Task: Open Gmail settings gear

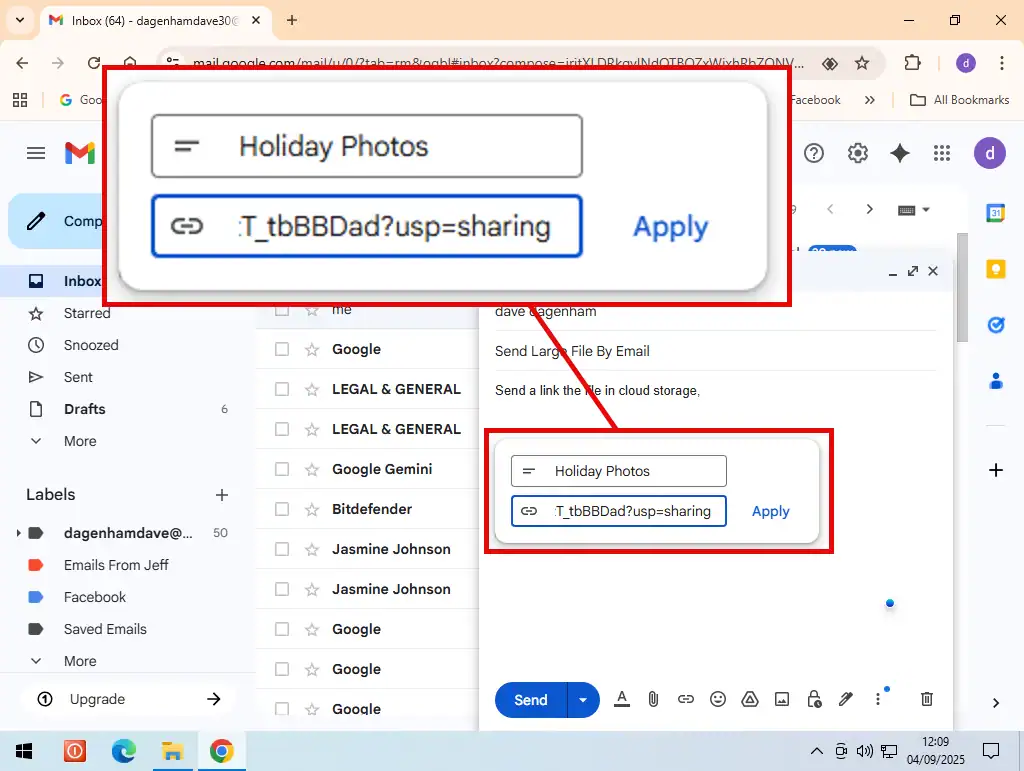Action: [x=857, y=153]
